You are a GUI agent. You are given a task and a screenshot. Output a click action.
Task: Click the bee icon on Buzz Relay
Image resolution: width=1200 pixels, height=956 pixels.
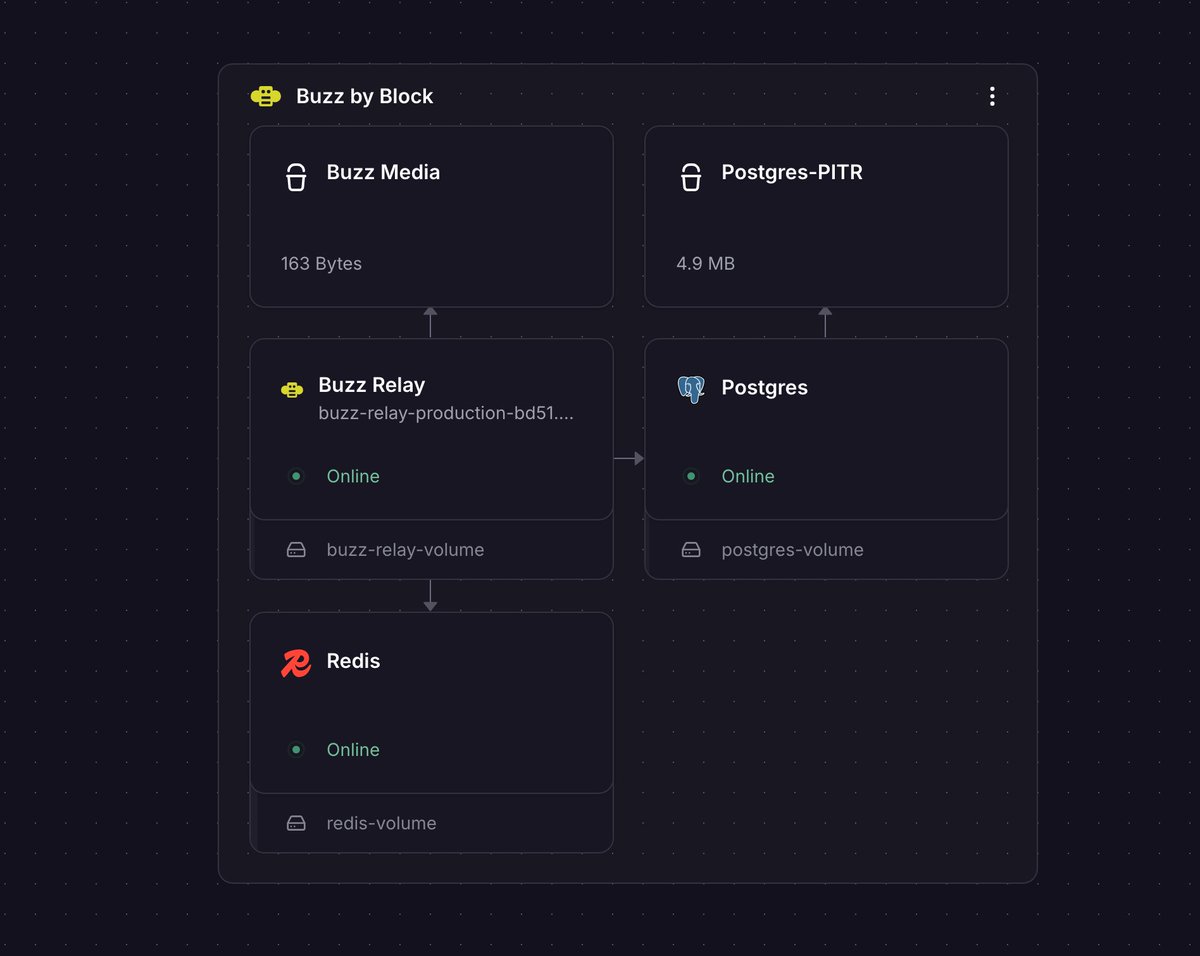pyautogui.click(x=292, y=391)
